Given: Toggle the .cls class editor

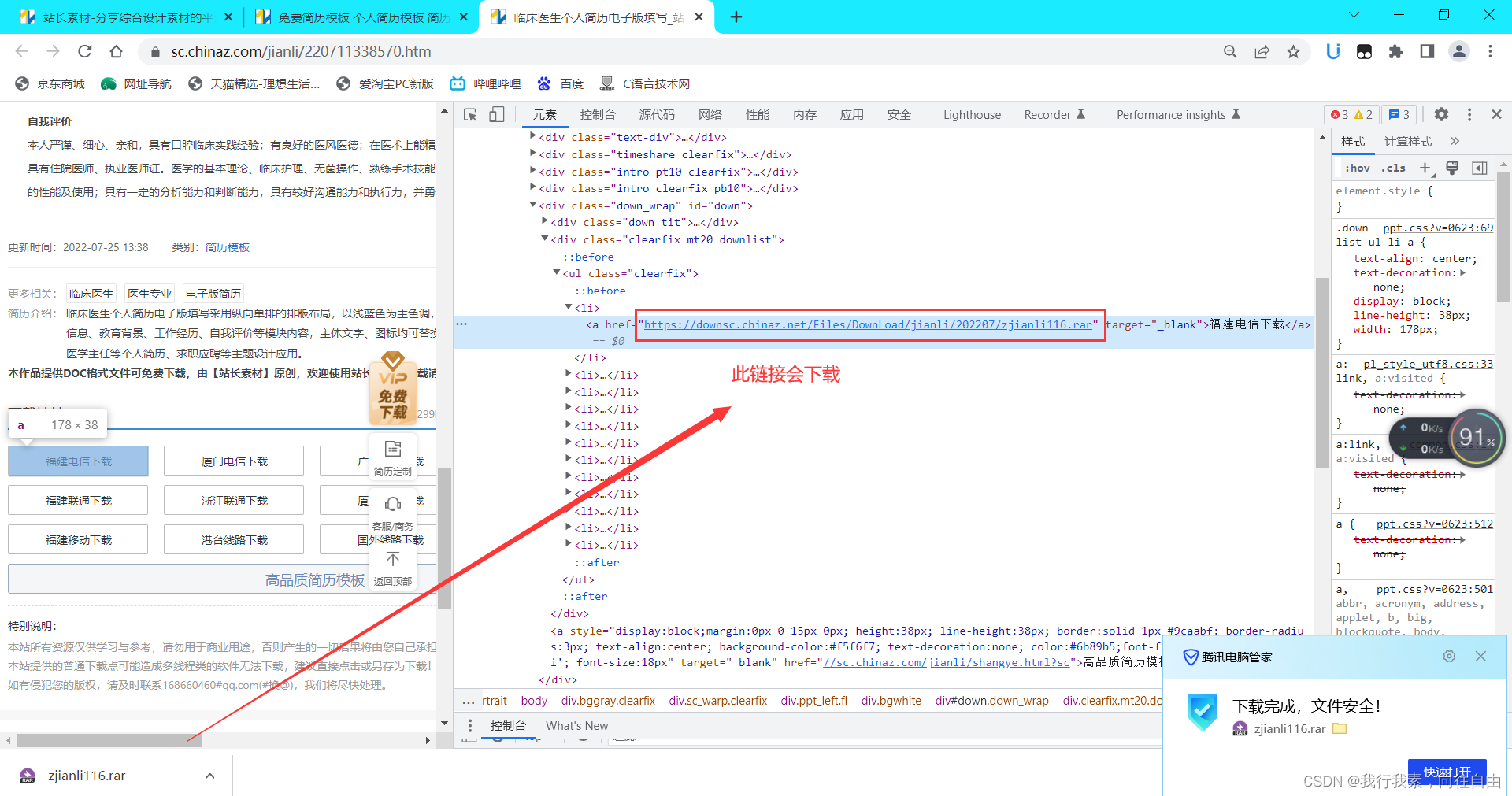Looking at the screenshot, I should click(1394, 168).
